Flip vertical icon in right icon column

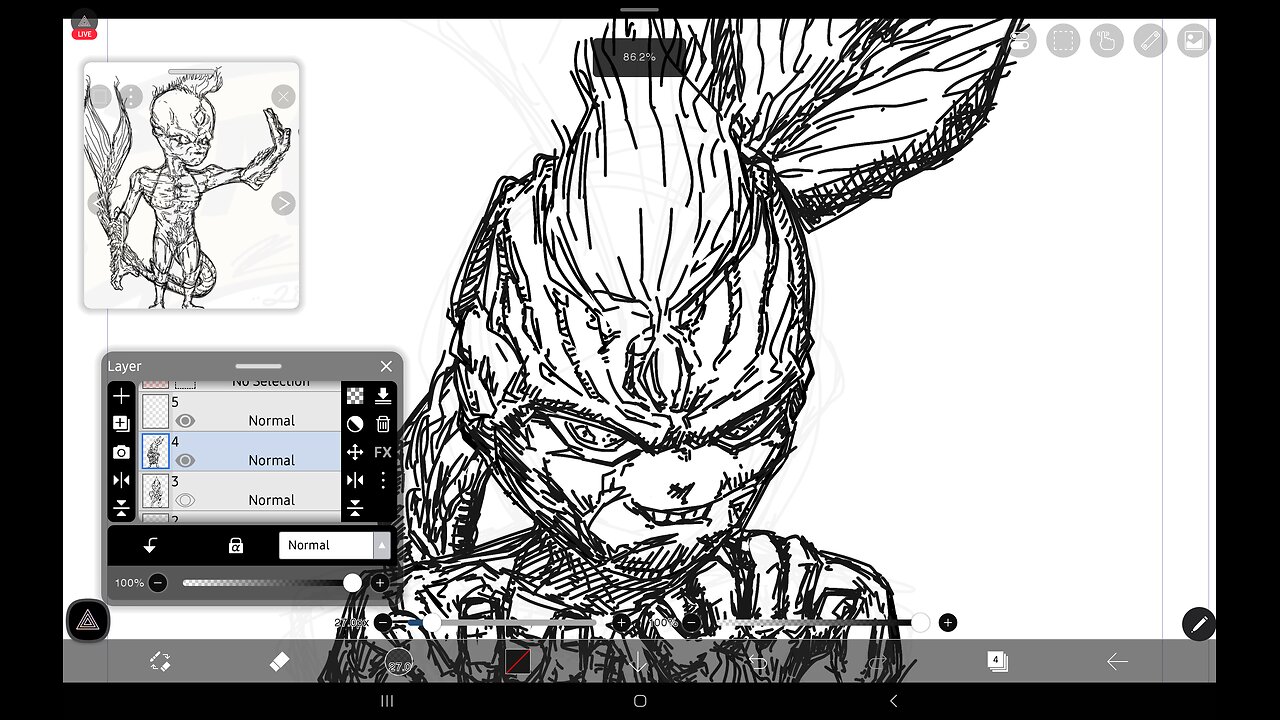tap(355, 508)
